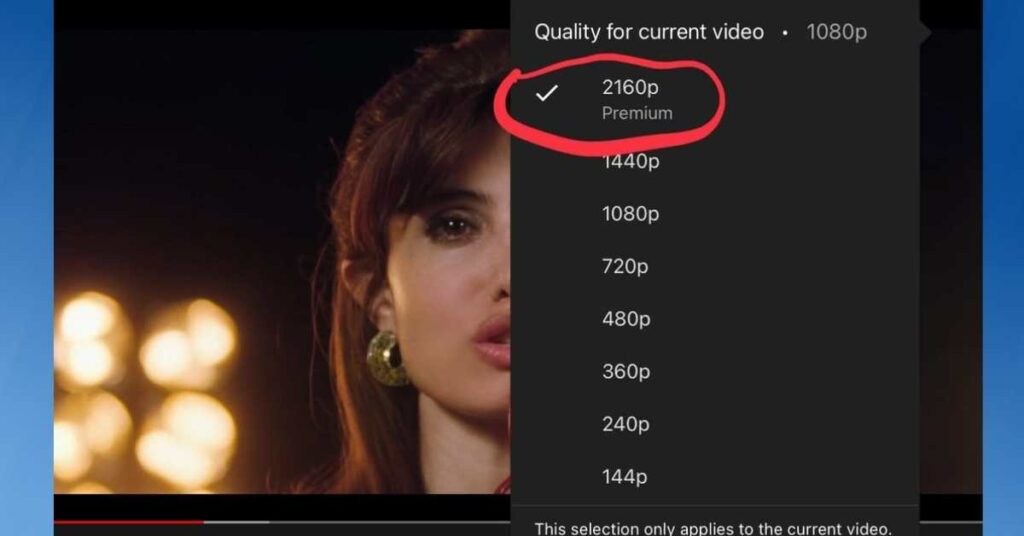Viewport: 1024px width, 536px height.
Task: Change quality to 240p
Action: (714, 424)
